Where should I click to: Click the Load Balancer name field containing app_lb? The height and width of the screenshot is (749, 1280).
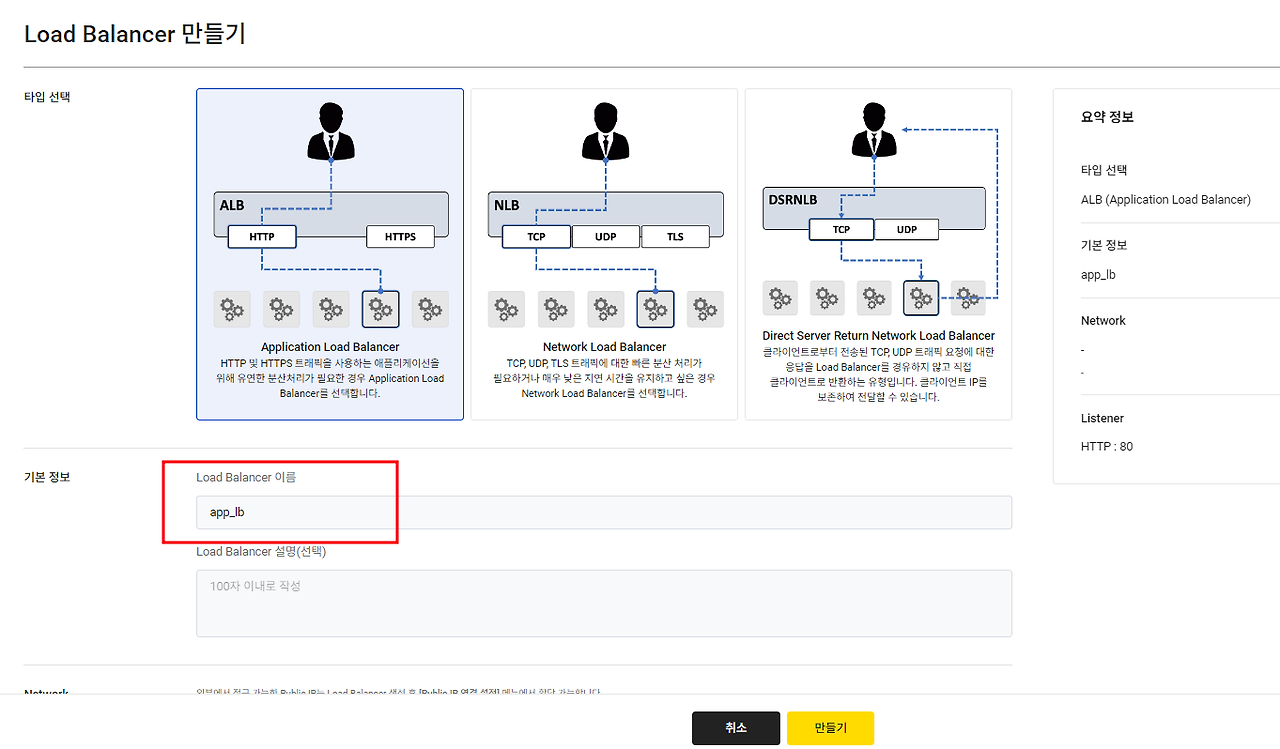coord(604,512)
